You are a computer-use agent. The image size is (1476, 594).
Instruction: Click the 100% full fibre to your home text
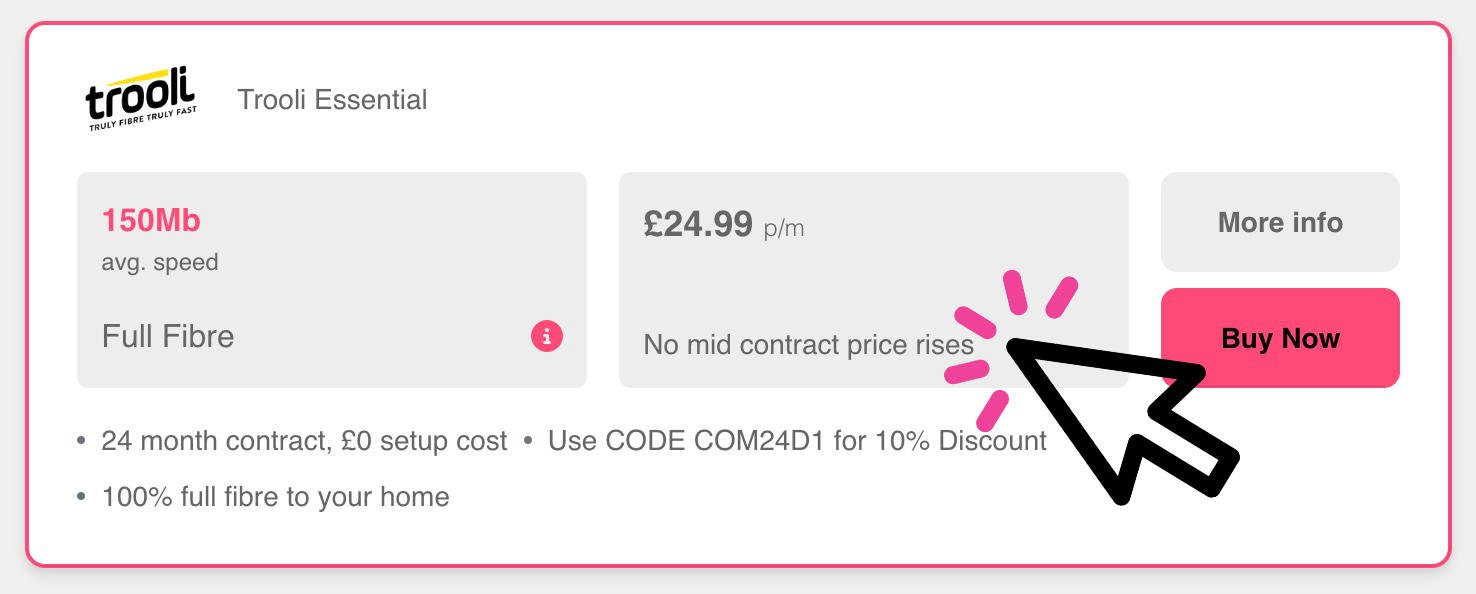(x=275, y=497)
